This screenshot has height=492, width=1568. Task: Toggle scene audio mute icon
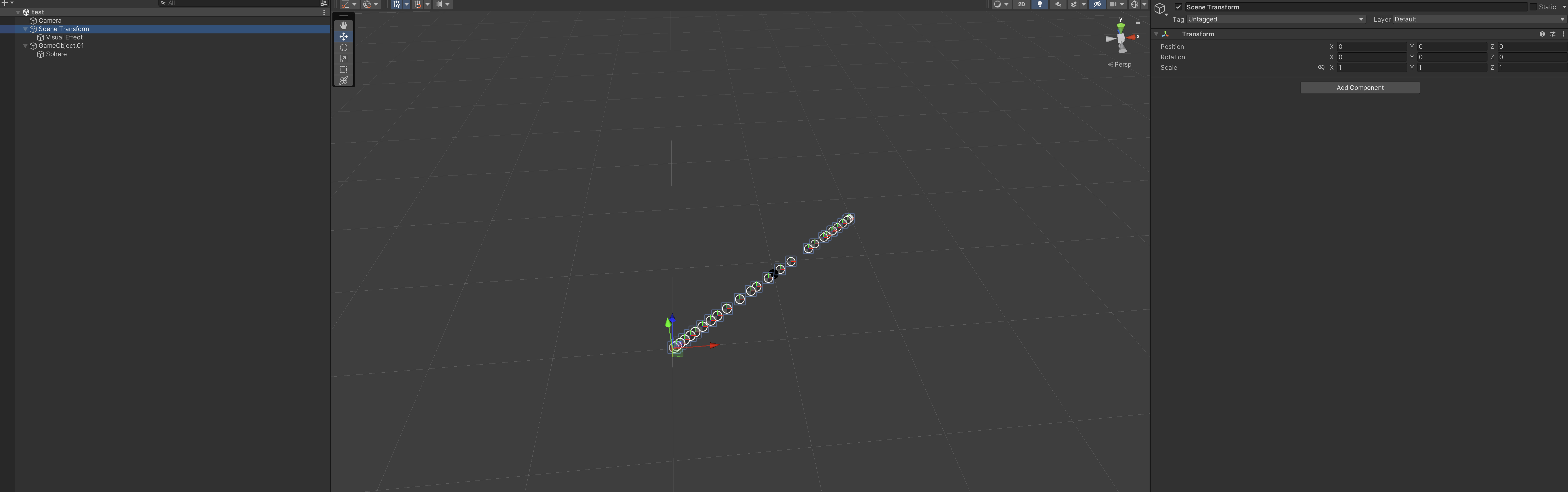pos(1057,4)
